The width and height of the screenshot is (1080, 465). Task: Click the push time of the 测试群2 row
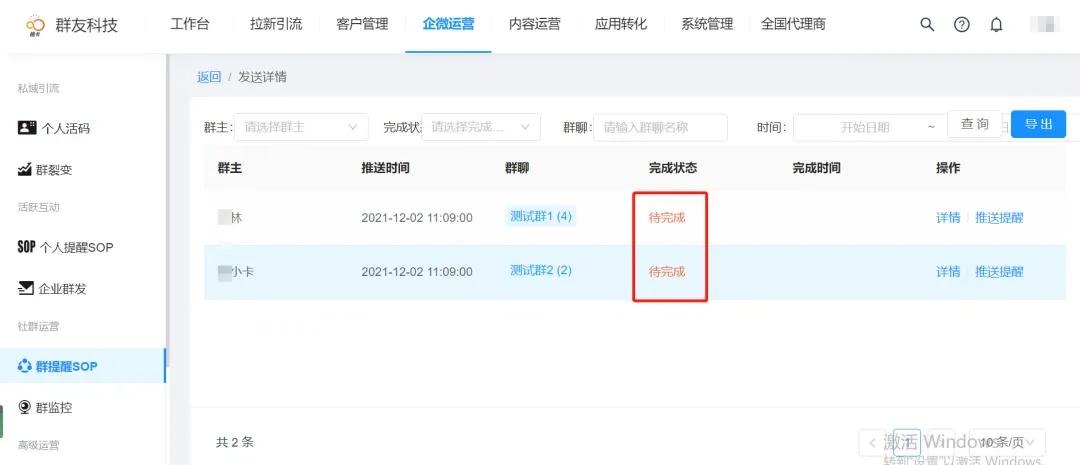417,271
